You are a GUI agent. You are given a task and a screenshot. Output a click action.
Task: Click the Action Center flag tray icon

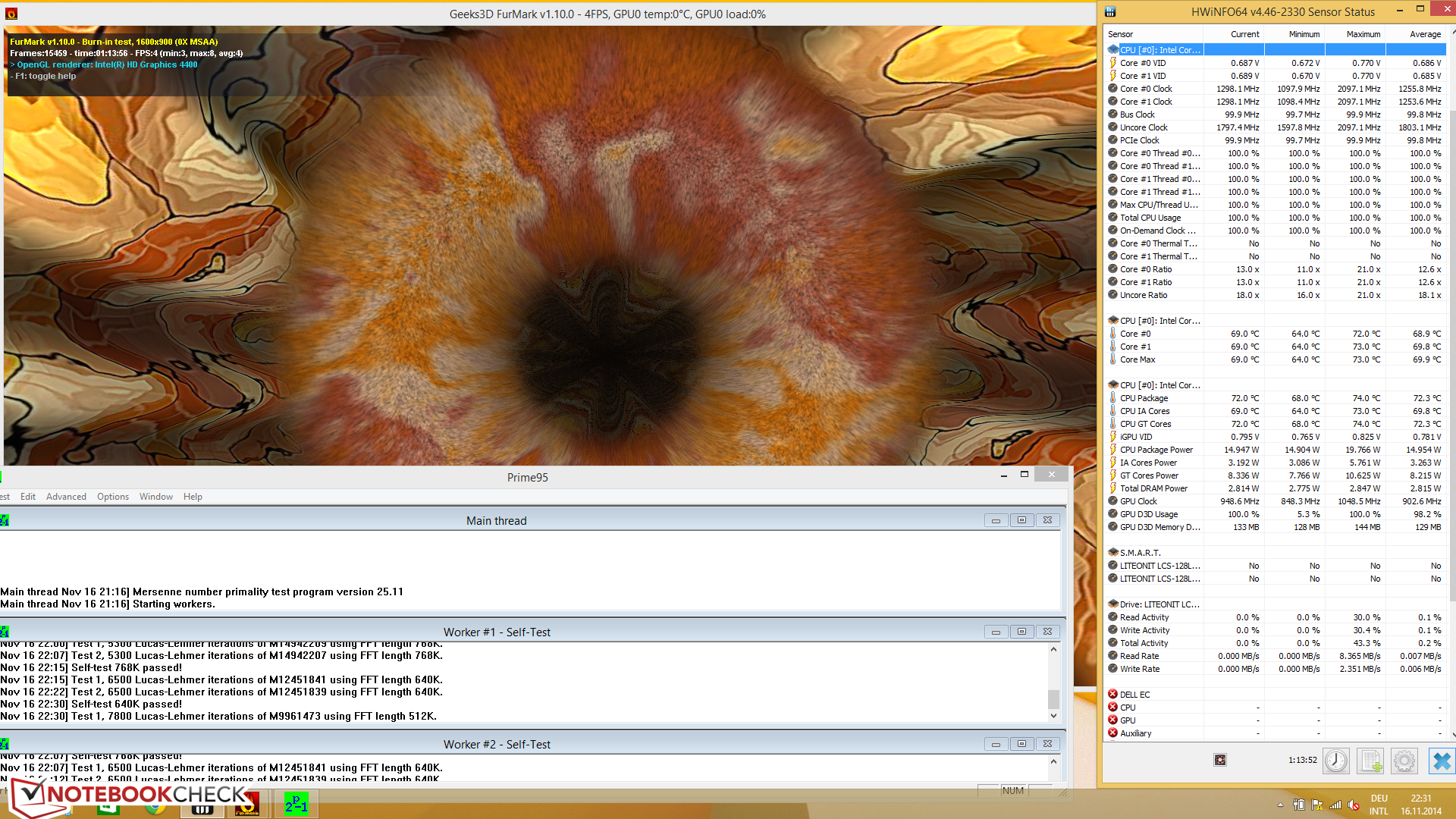point(1317,805)
